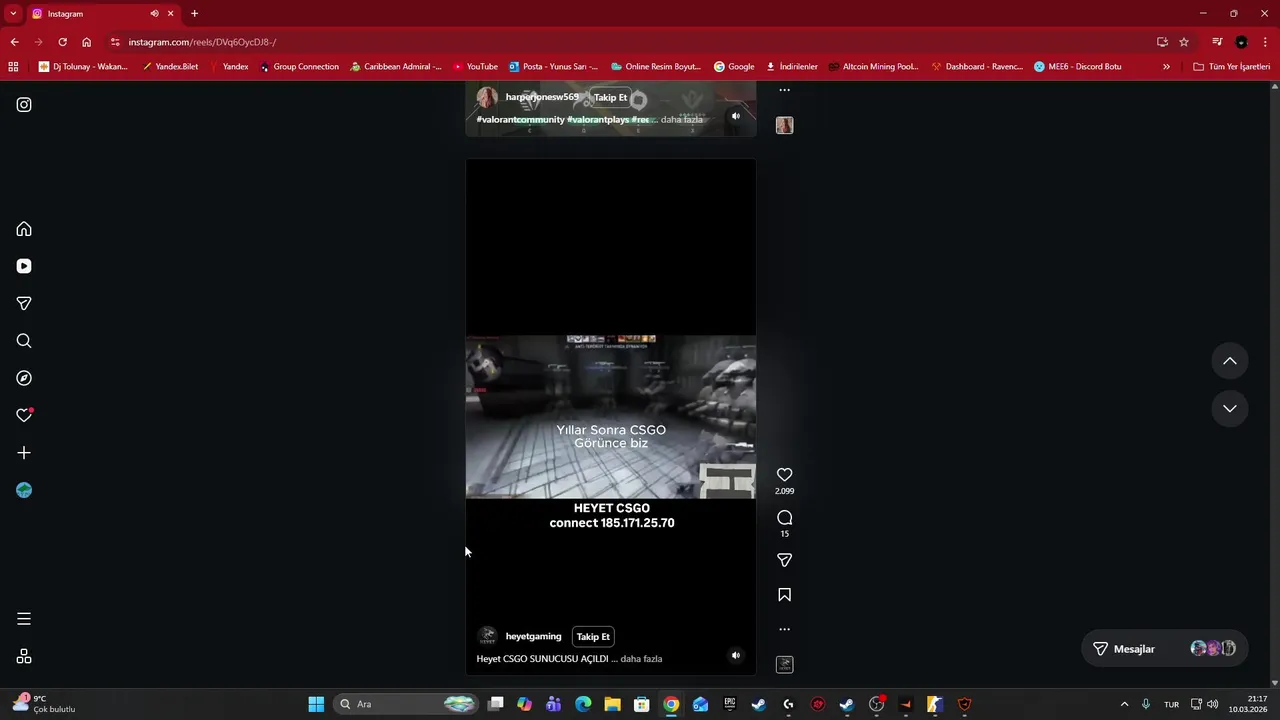Screen dimensions: 1280x720
Task: Toggle mute on the heyetgaming reel
Action: pyautogui.click(x=735, y=656)
